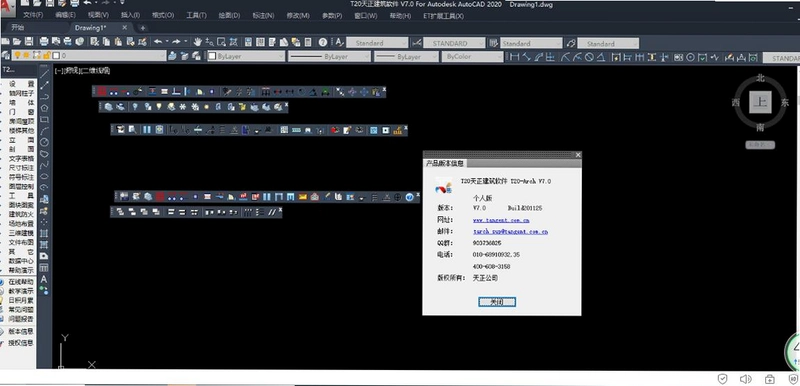Select the Rectangle draw tool
Viewport: 800px width, 386px height.
point(44,119)
